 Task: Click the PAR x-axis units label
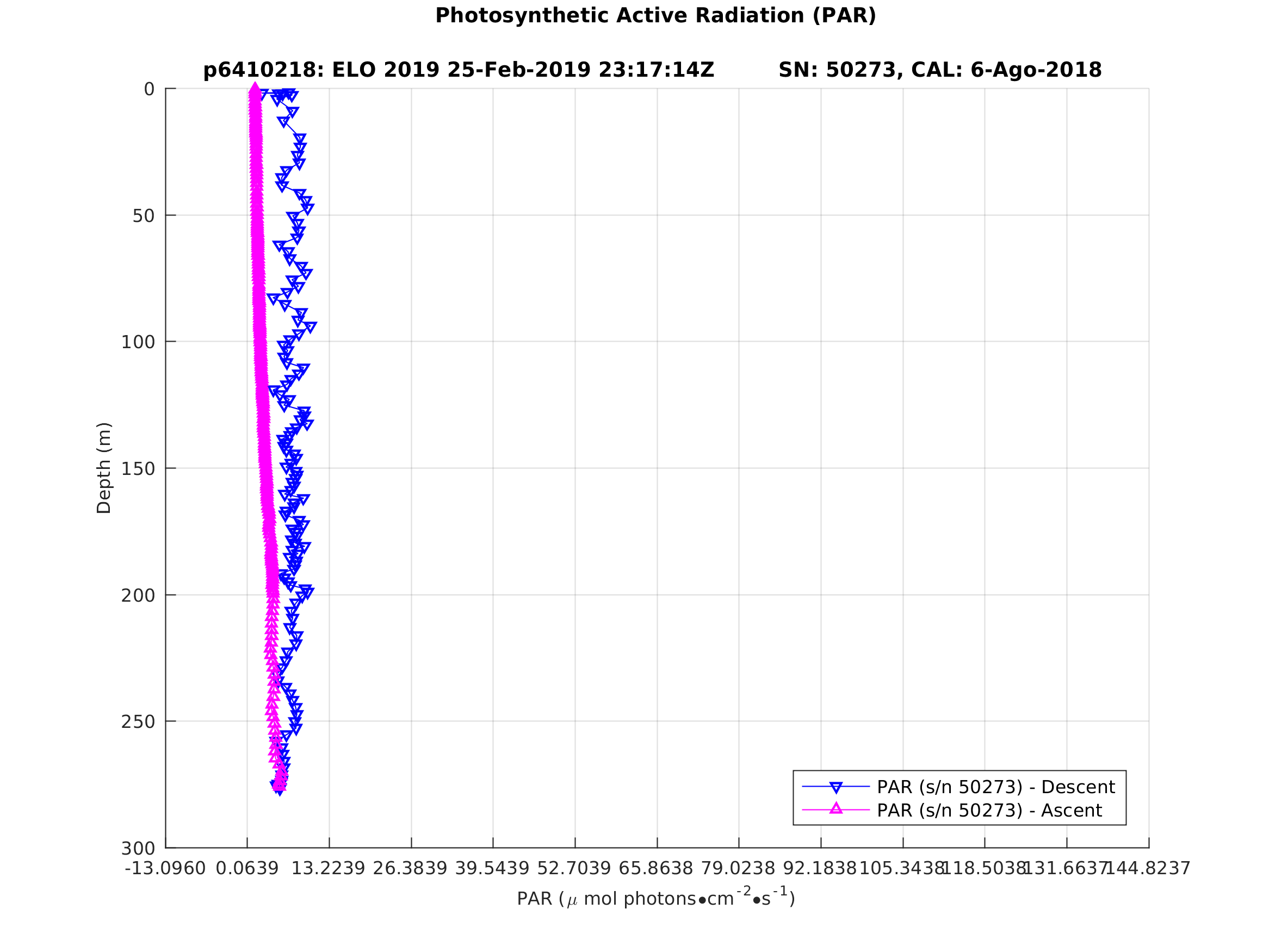(656, 898)
